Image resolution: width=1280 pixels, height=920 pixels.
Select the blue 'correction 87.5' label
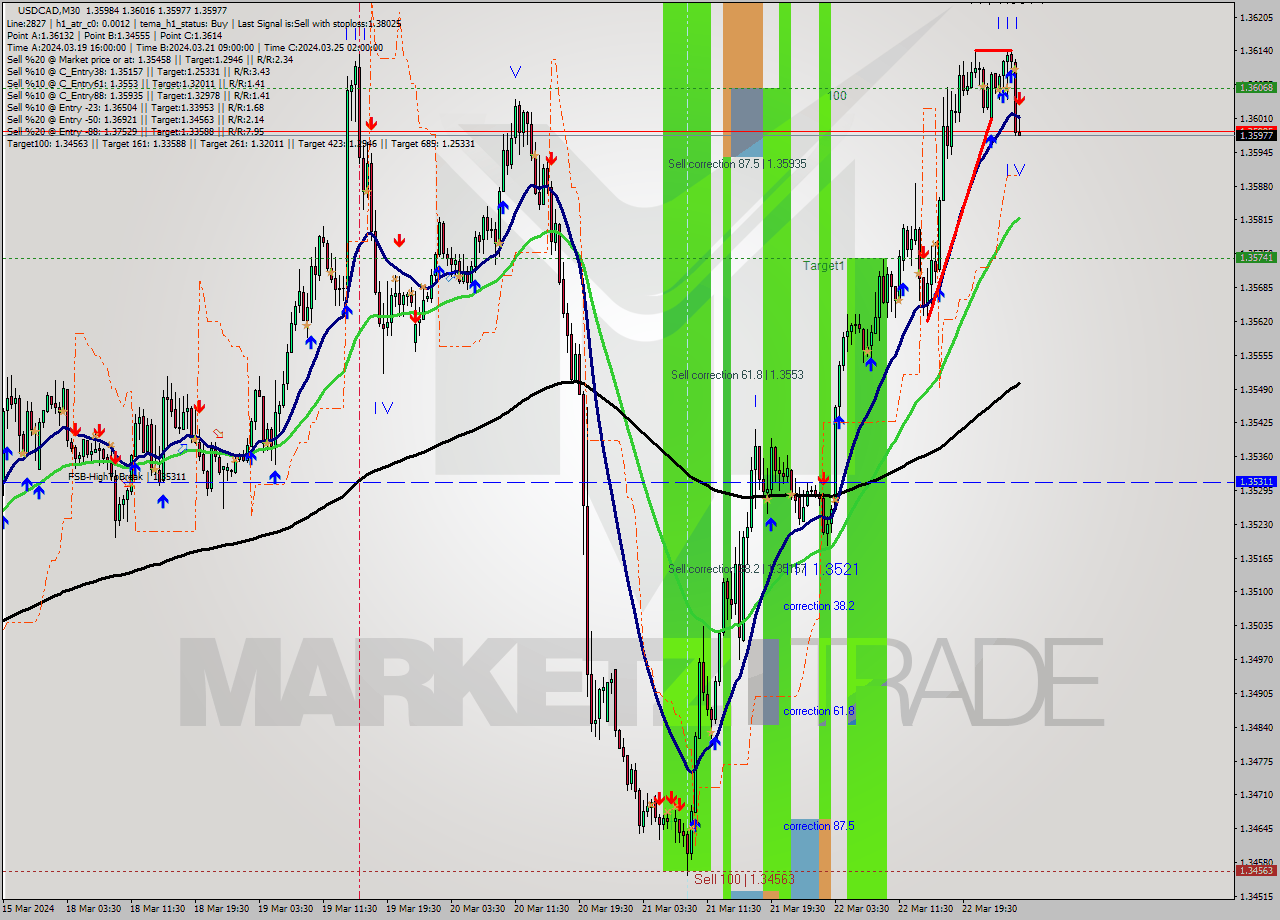[x=819, y=826]
